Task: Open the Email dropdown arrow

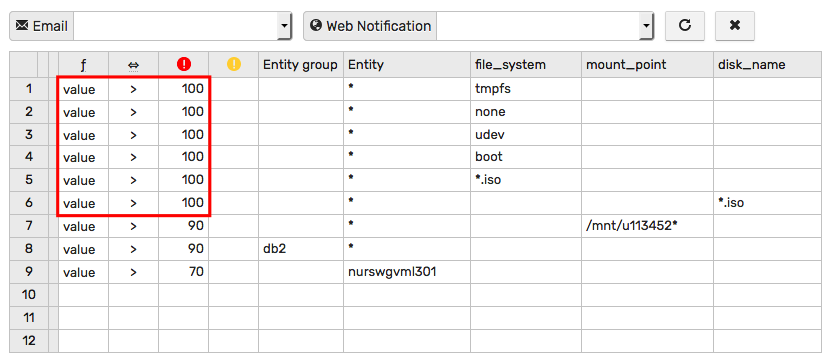Action: point(285,25)
